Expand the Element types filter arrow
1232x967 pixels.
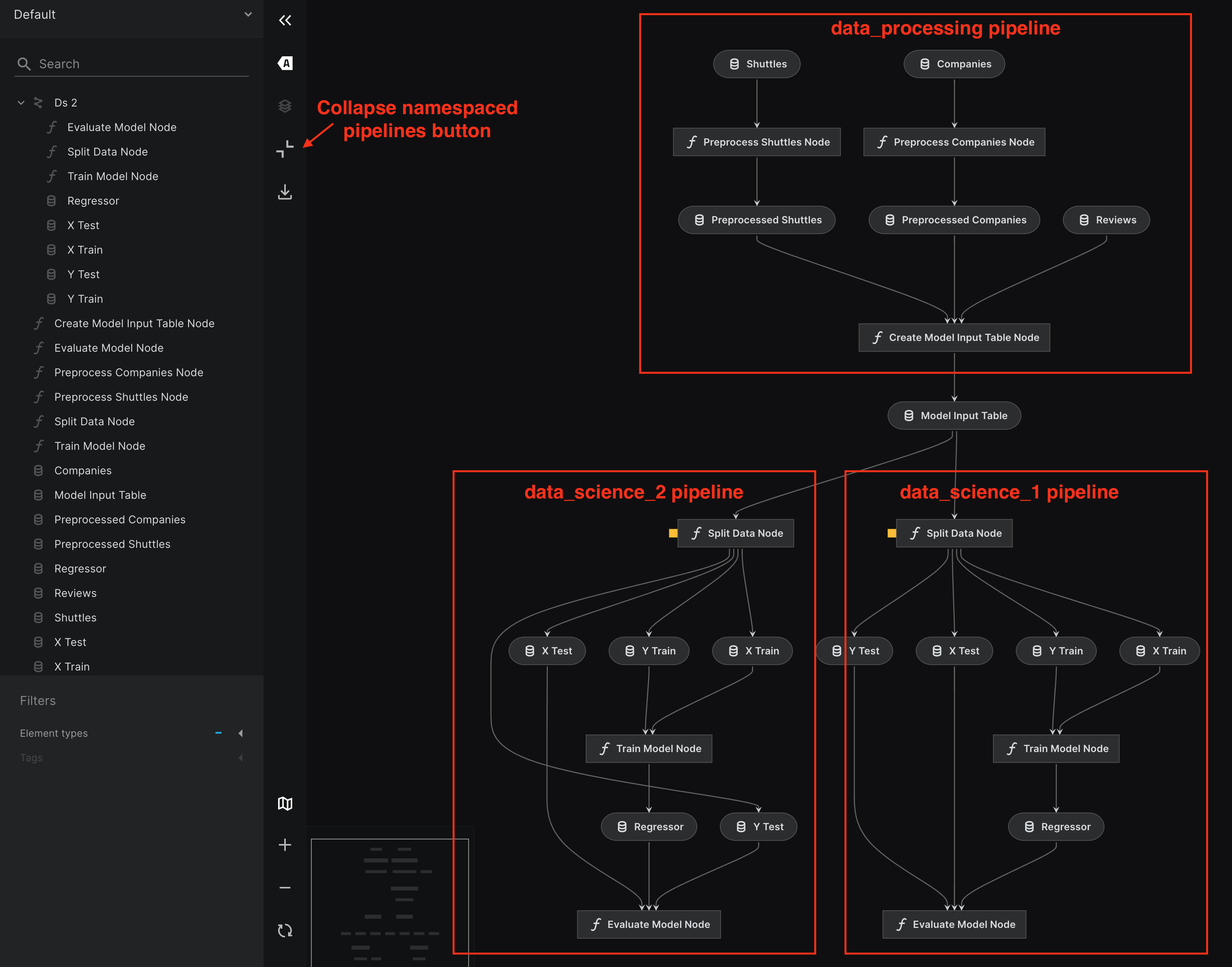(241, 733)
